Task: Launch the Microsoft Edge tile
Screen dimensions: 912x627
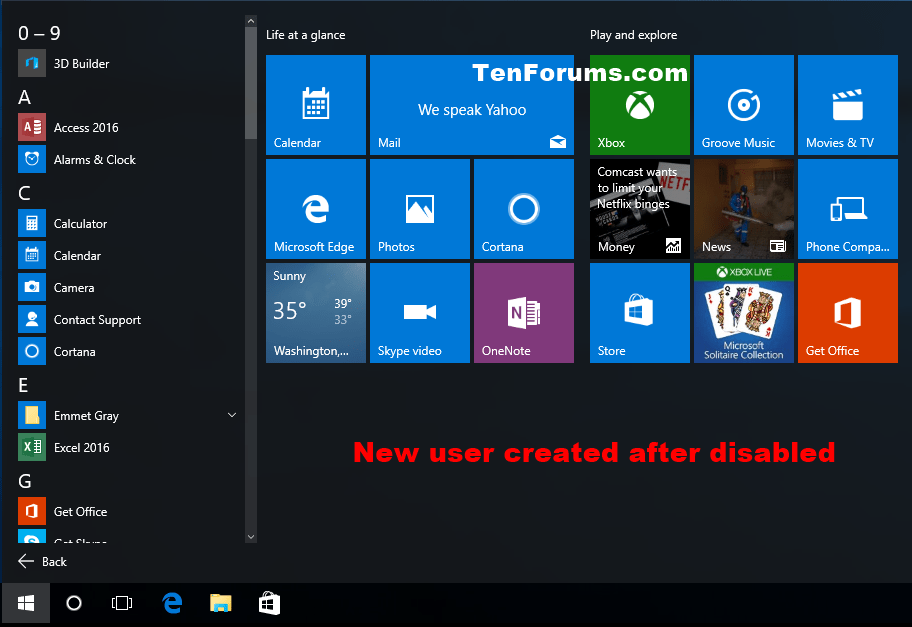Action: click(x=315, y=208)
